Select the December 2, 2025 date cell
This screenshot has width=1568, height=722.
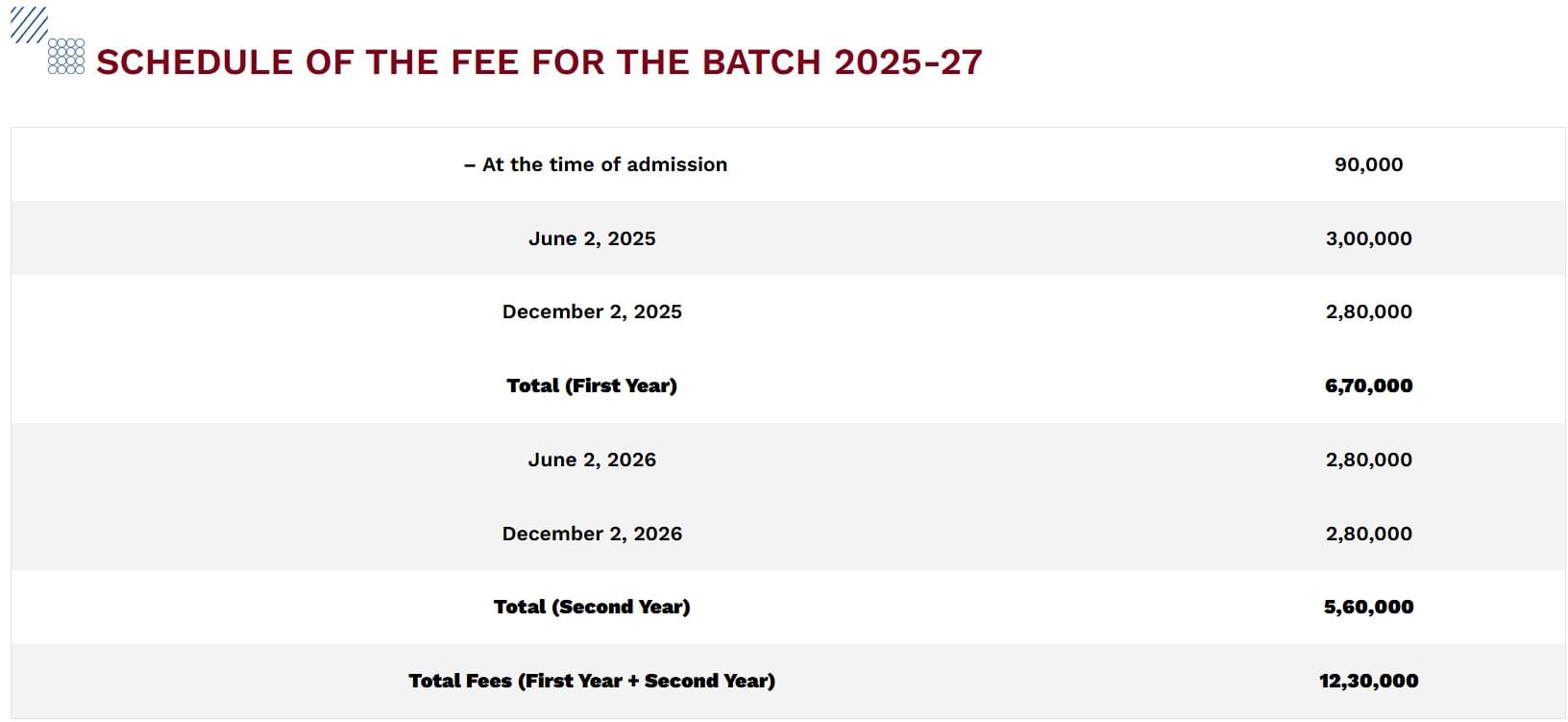coord(592,311)
